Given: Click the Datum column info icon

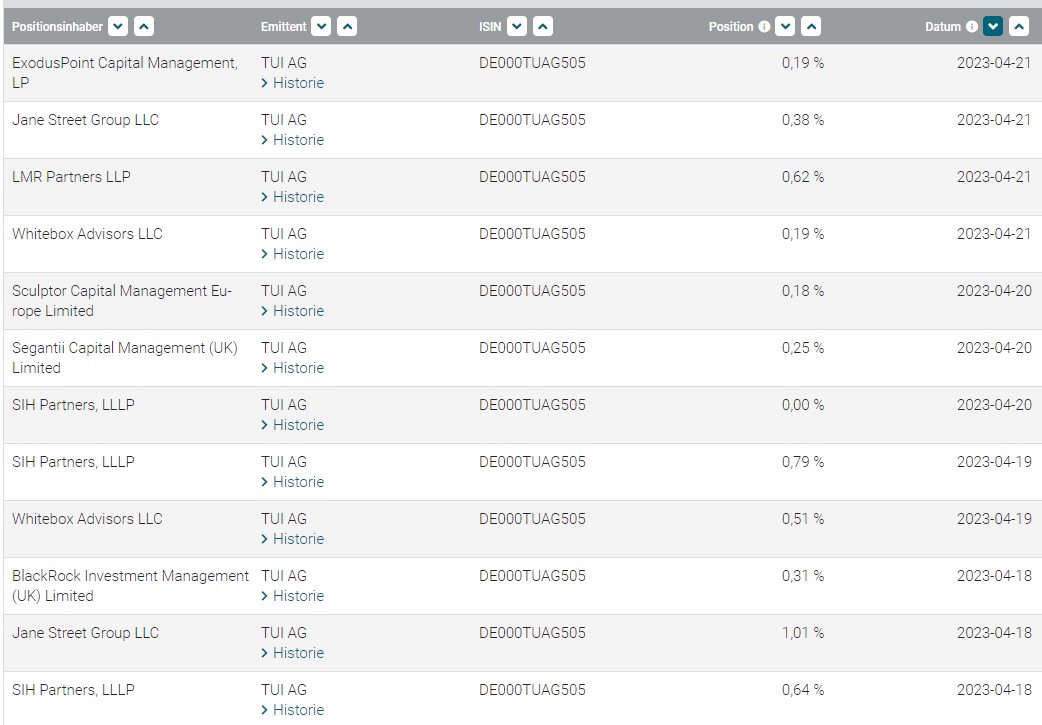Looking at the screenshot, I should point(971,27).
